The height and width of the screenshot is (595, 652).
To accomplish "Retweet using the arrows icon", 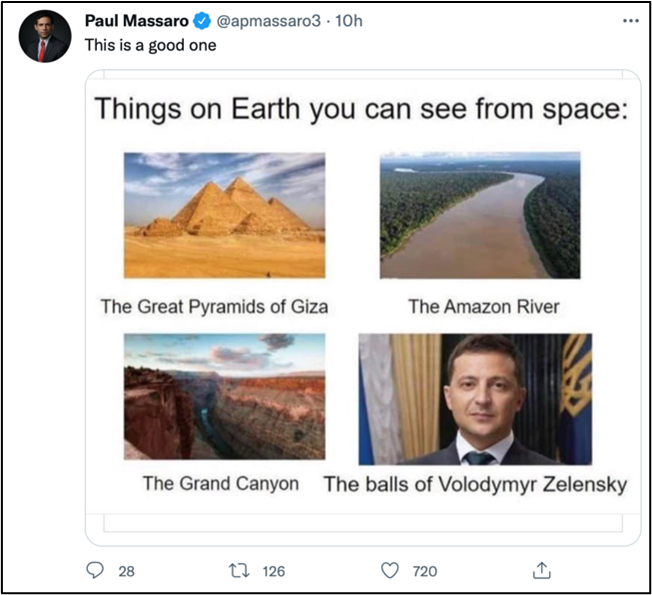I will tap(240, 570).
